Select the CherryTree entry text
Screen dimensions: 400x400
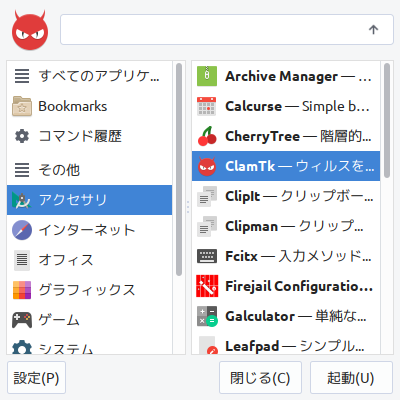coord(298,136)
